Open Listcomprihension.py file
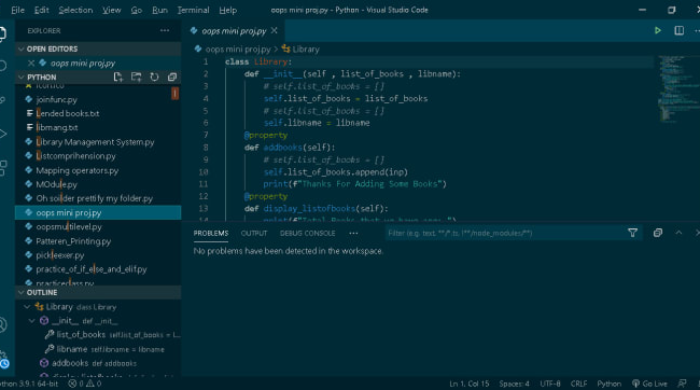 click(75, 156)
